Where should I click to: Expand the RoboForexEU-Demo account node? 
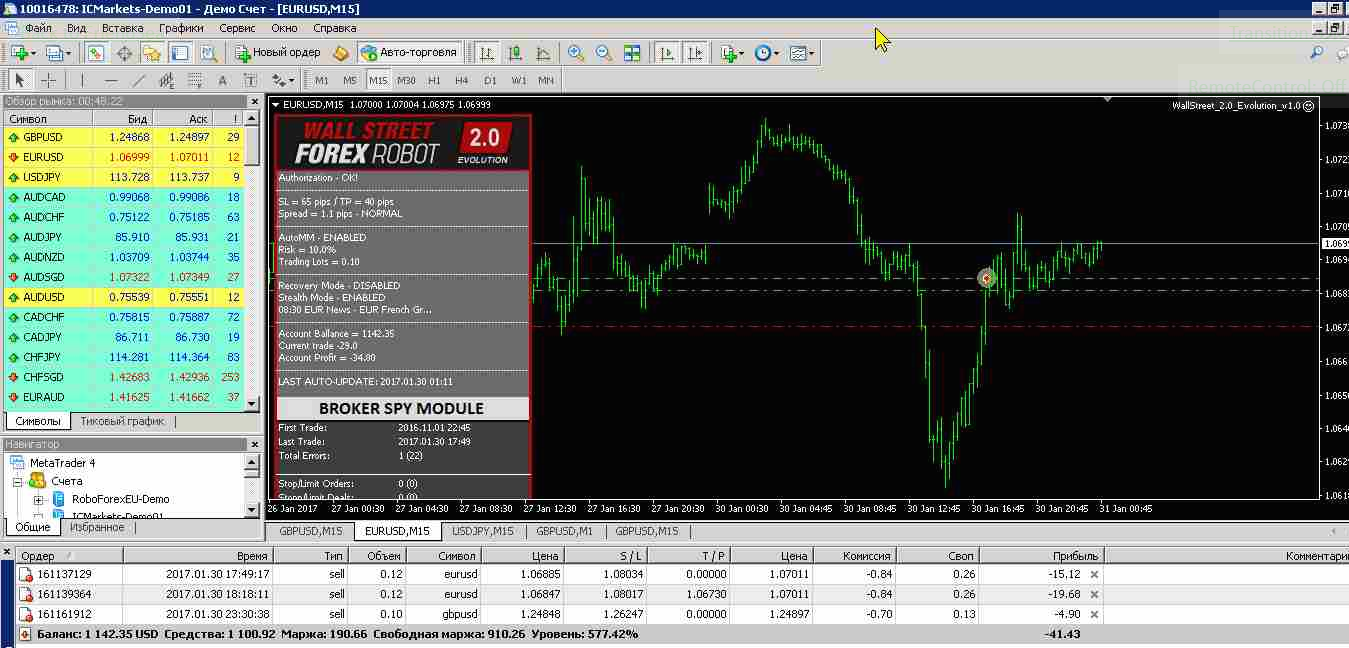pos(38,499)
